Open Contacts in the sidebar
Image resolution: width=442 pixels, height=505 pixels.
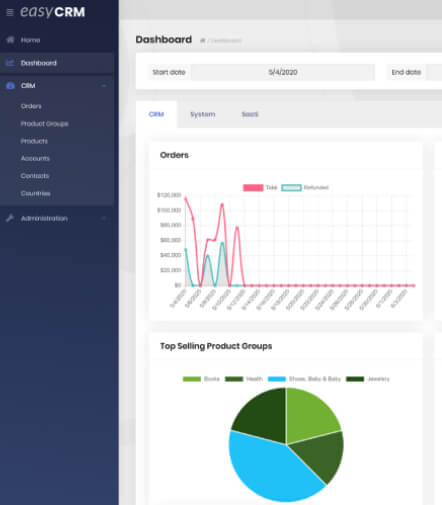coord(35,176)
